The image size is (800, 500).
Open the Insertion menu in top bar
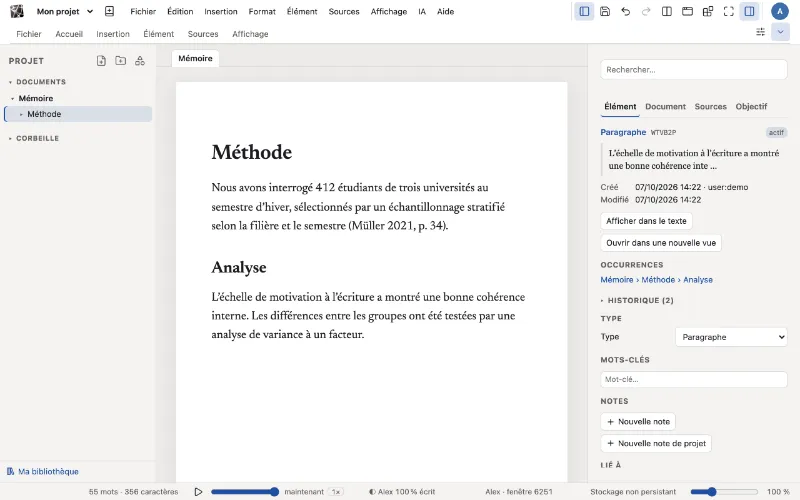tap(220, 11)
